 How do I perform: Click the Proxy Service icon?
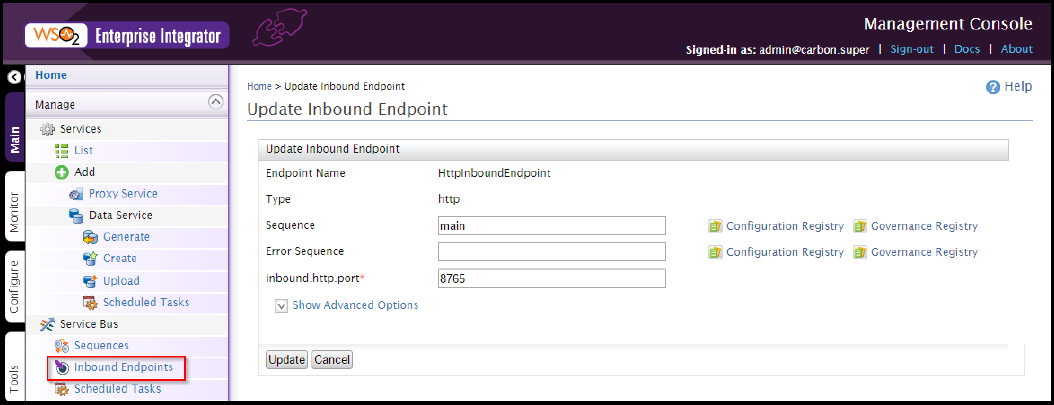coord(76,194)
